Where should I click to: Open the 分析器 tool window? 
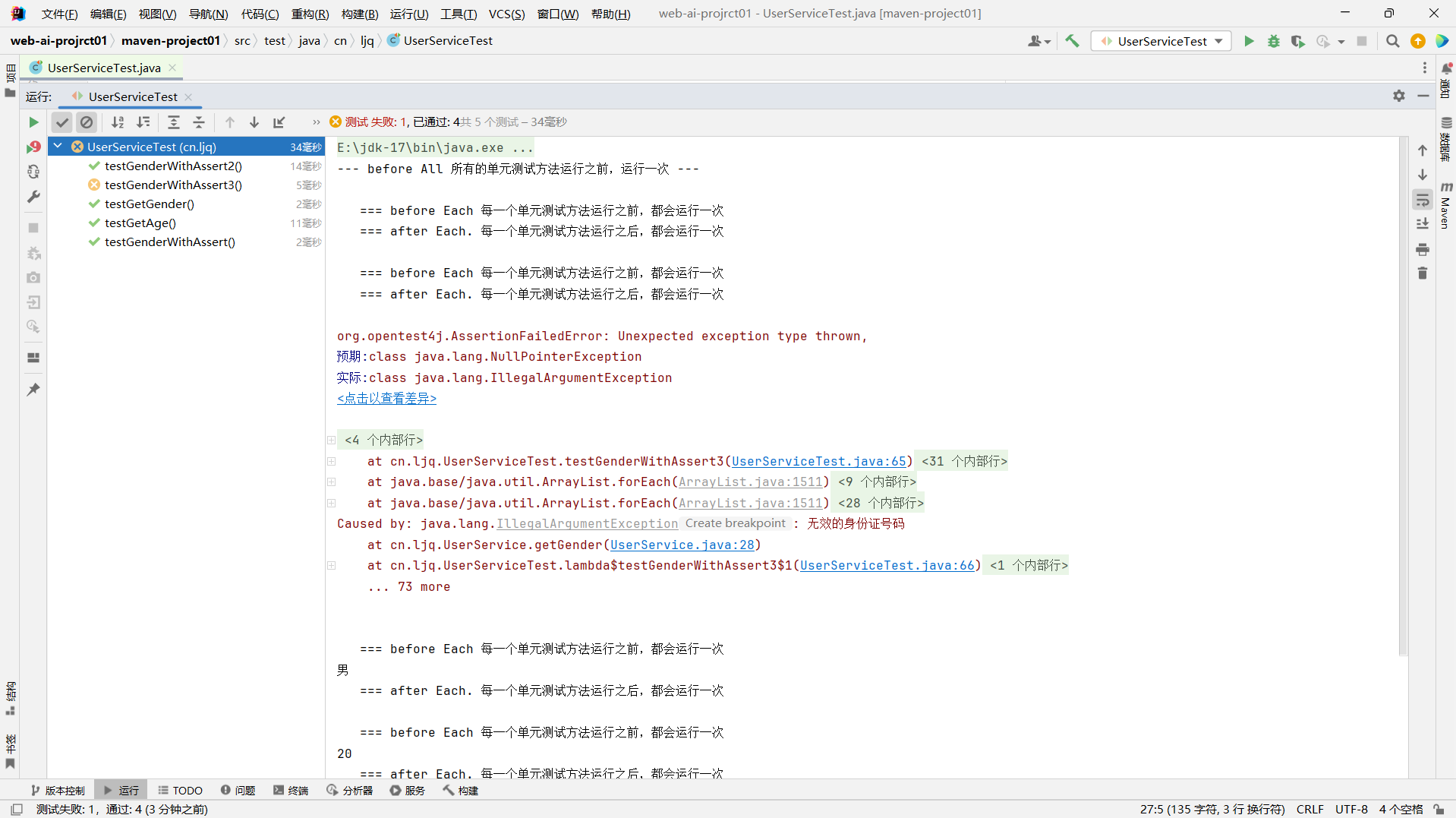(x=350, y=790)
